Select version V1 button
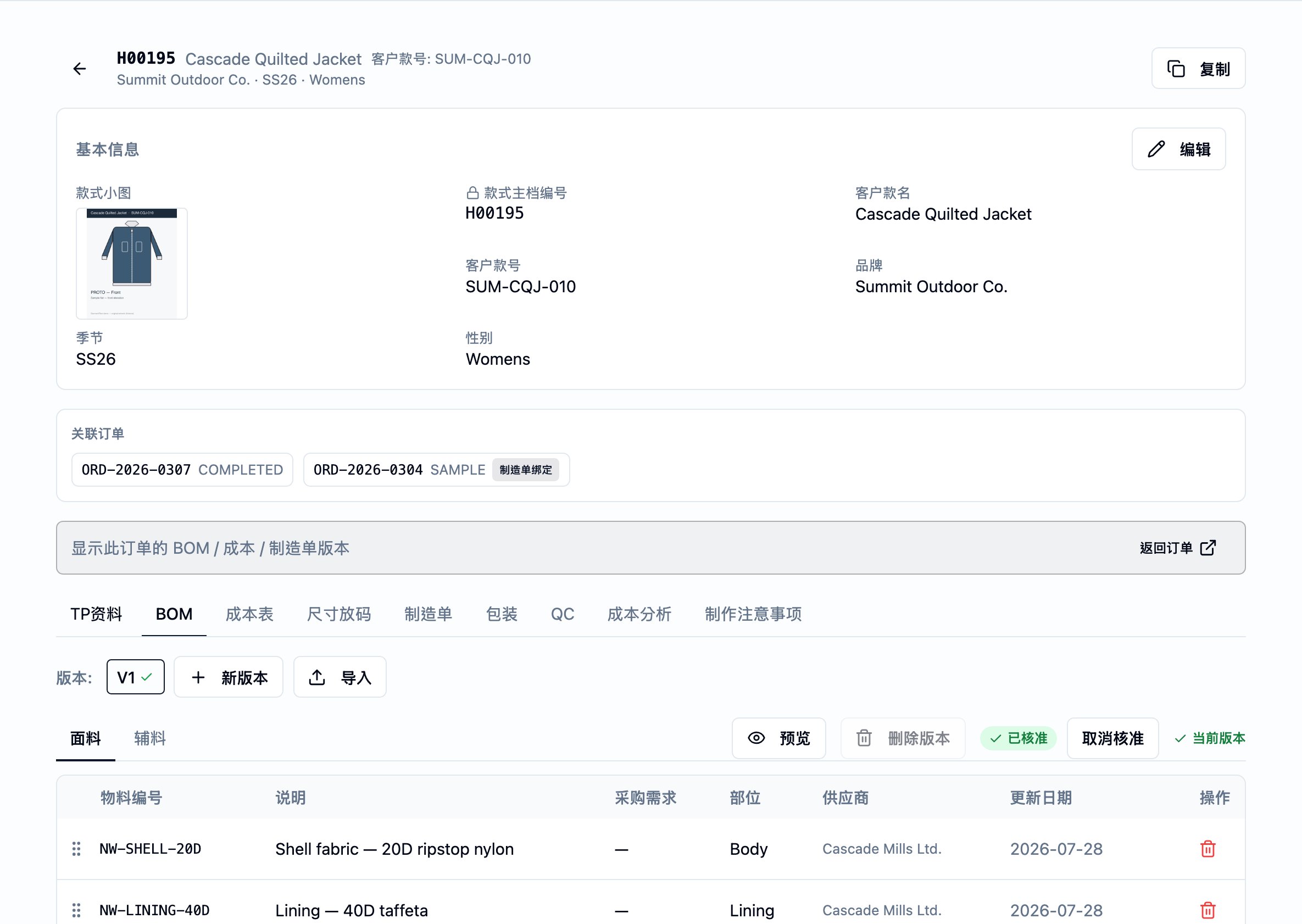This screenshot has width=1302, height=924. coord(136,676)
